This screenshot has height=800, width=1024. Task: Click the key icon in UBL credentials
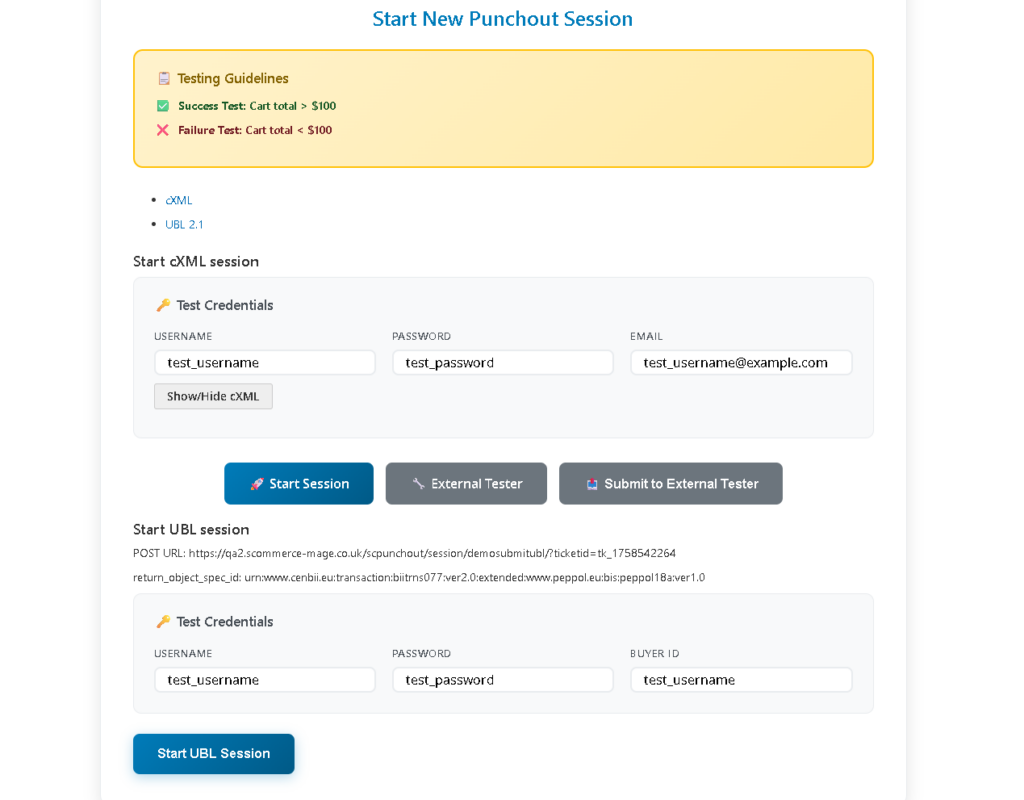(163, 622)
